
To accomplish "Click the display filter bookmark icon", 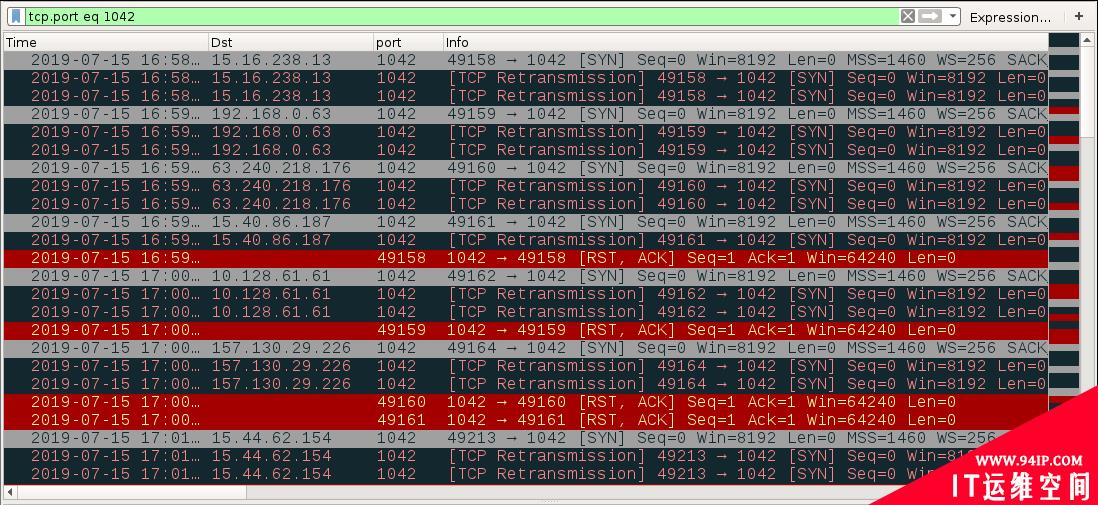I will pyautogui.click(x=16, y=16).
